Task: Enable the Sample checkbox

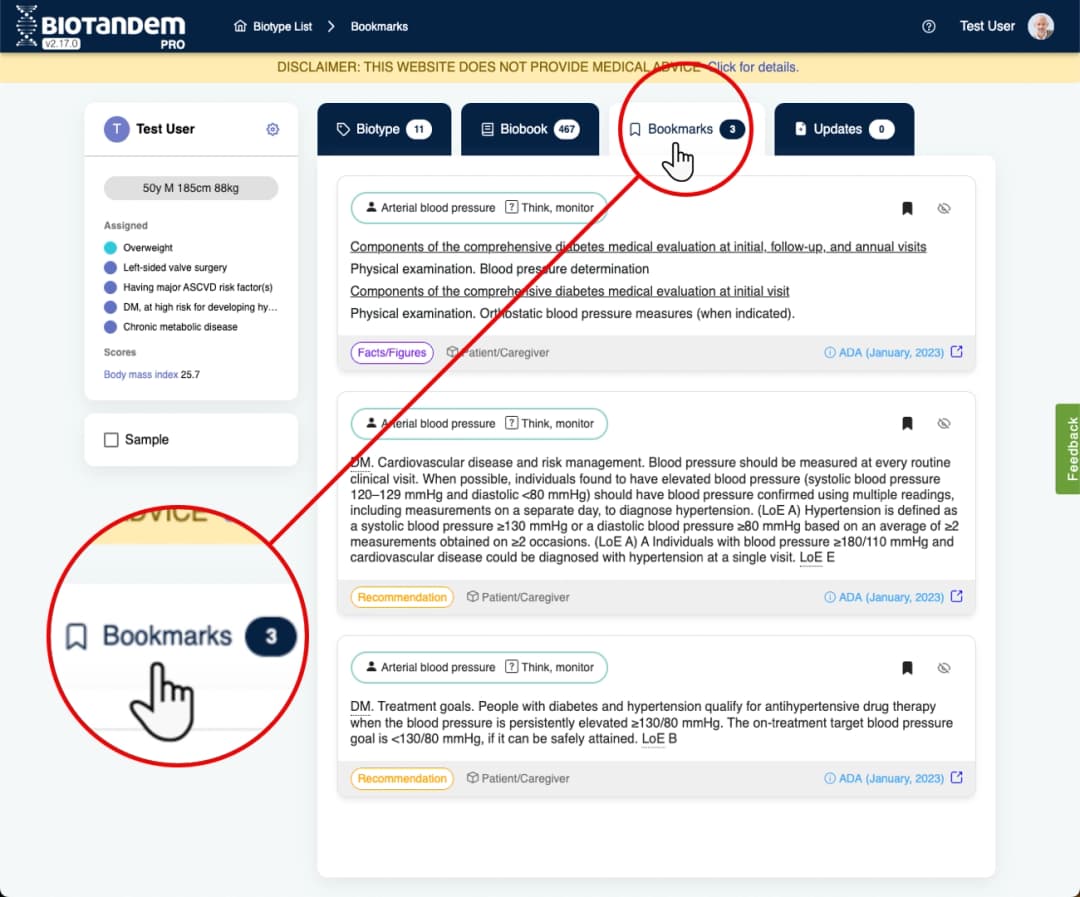Action: (111, 440)
